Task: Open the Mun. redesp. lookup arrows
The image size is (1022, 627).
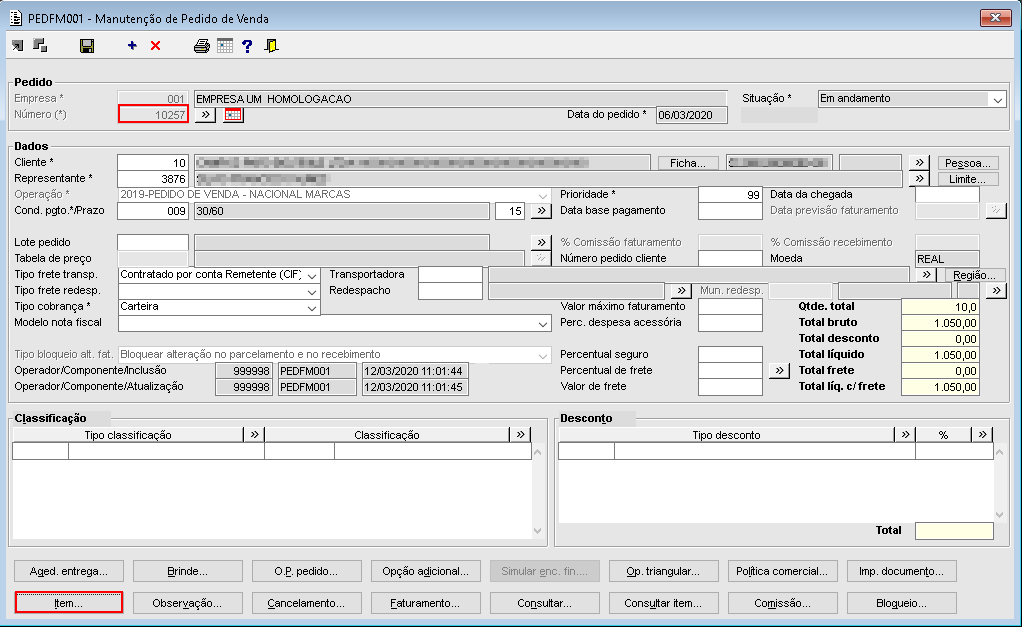Action: 996,291
